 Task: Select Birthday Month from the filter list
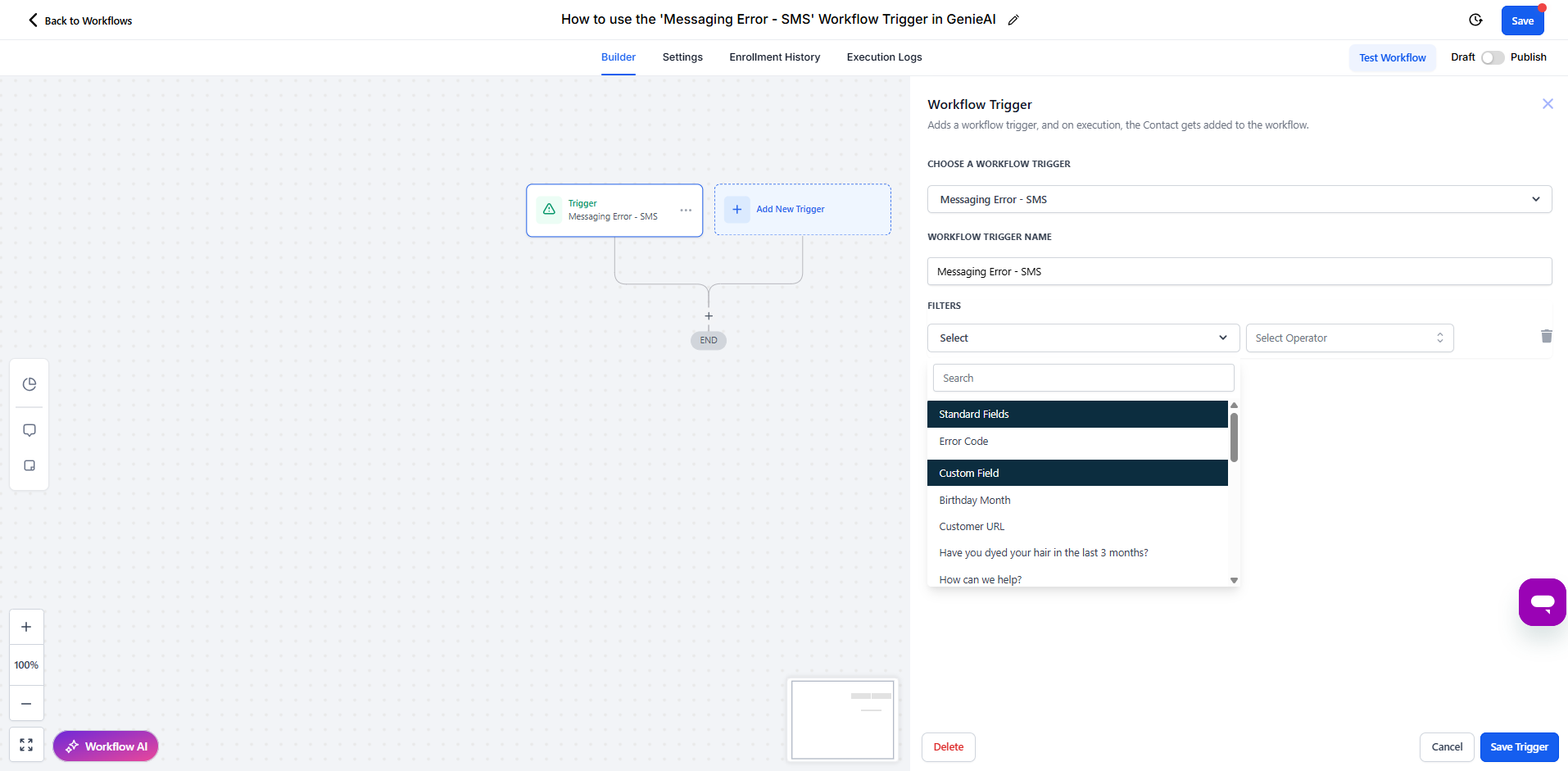point(975,500)
